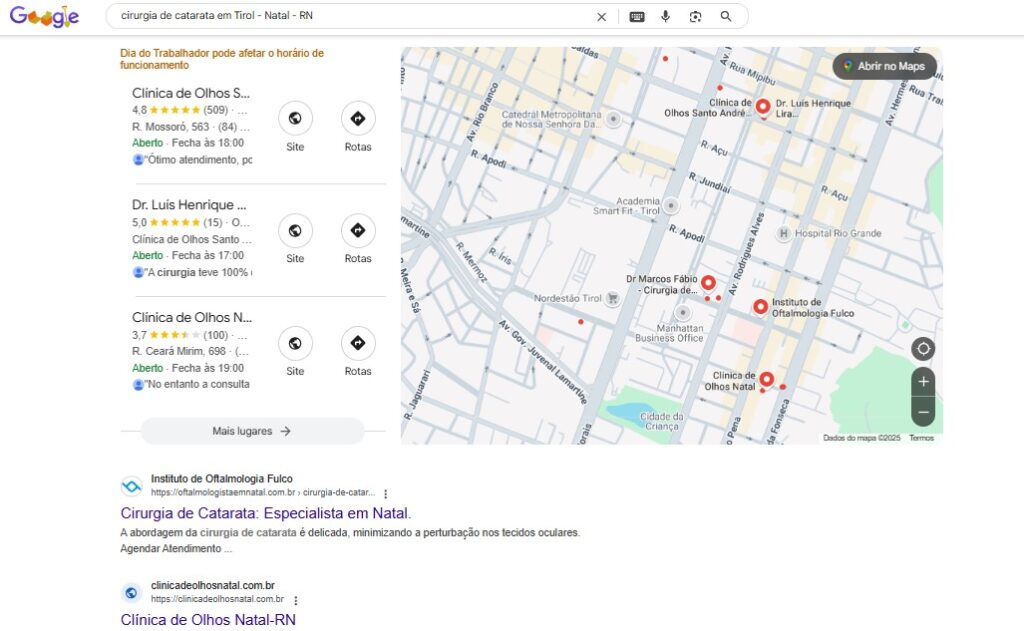Viewport: 1024px width, 631px height.
Task: Open Cirurgia de Catarata: Especialista em Natal link
Action: (x=266, y=513)
